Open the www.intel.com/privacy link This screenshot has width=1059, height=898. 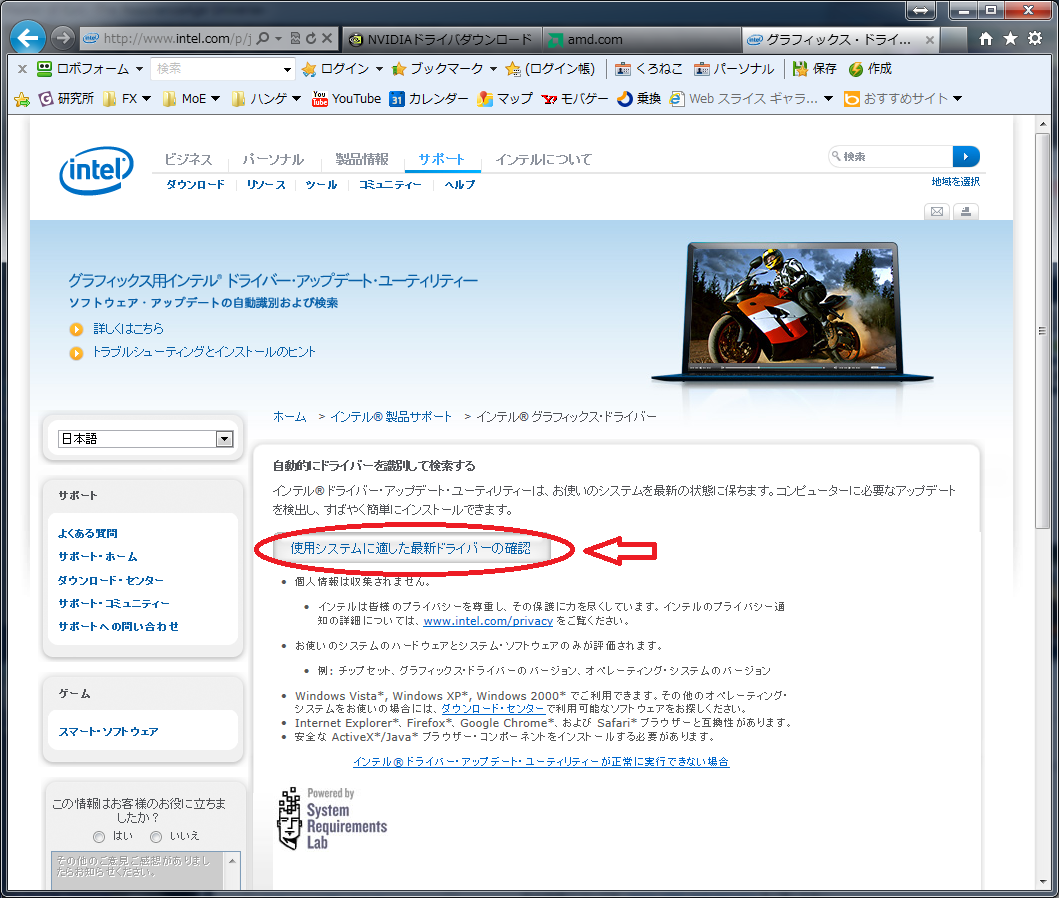488,621
